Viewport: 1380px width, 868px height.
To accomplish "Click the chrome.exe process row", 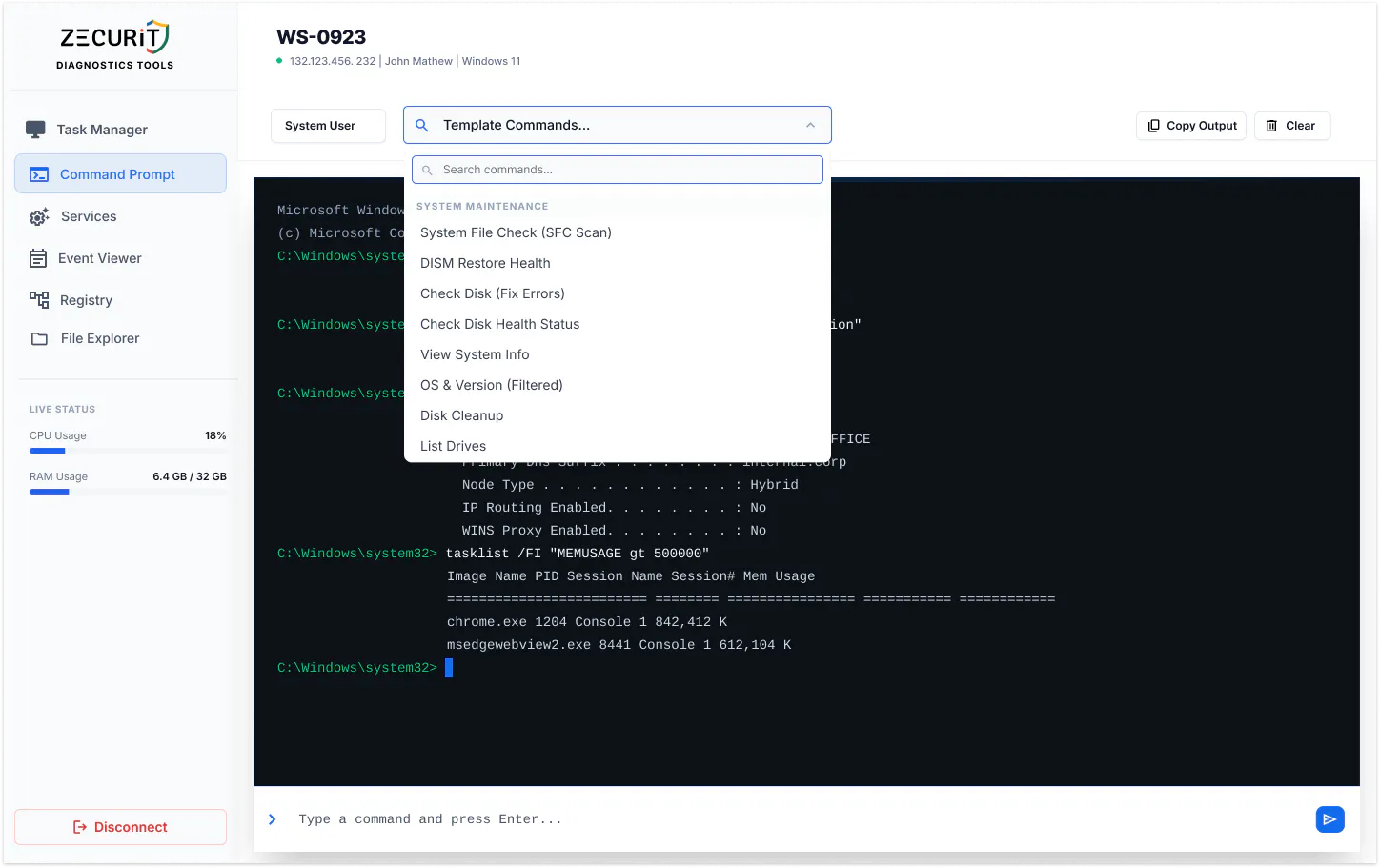I will pyautogui.click(x=587, y=622).
